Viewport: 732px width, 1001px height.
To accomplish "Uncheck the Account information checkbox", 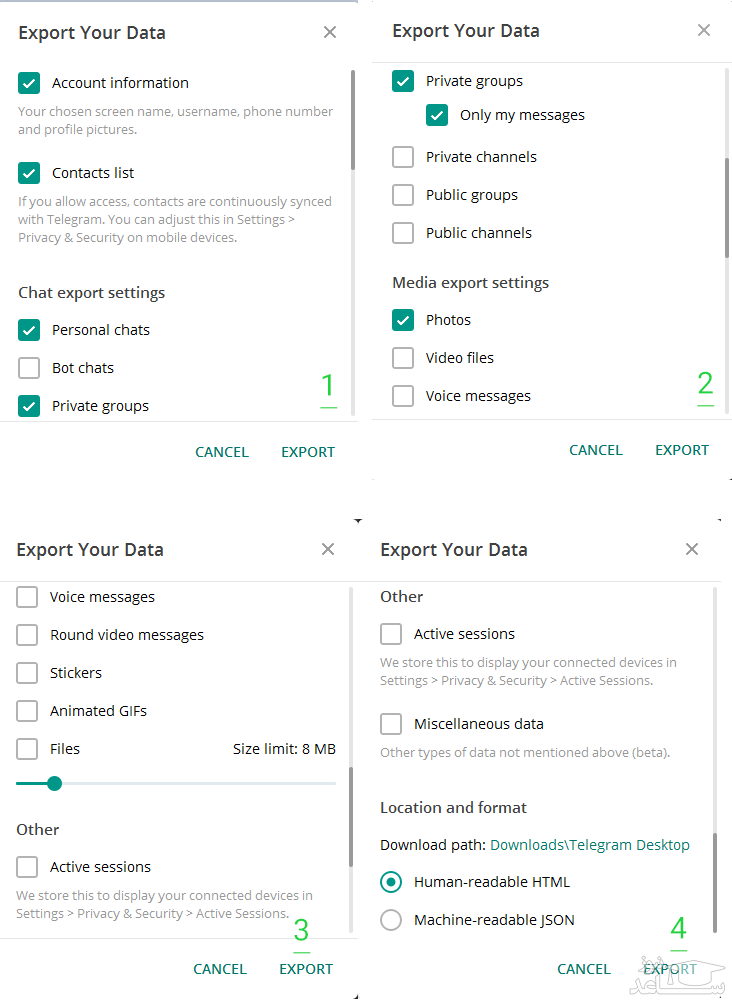I will coord(29,83).
